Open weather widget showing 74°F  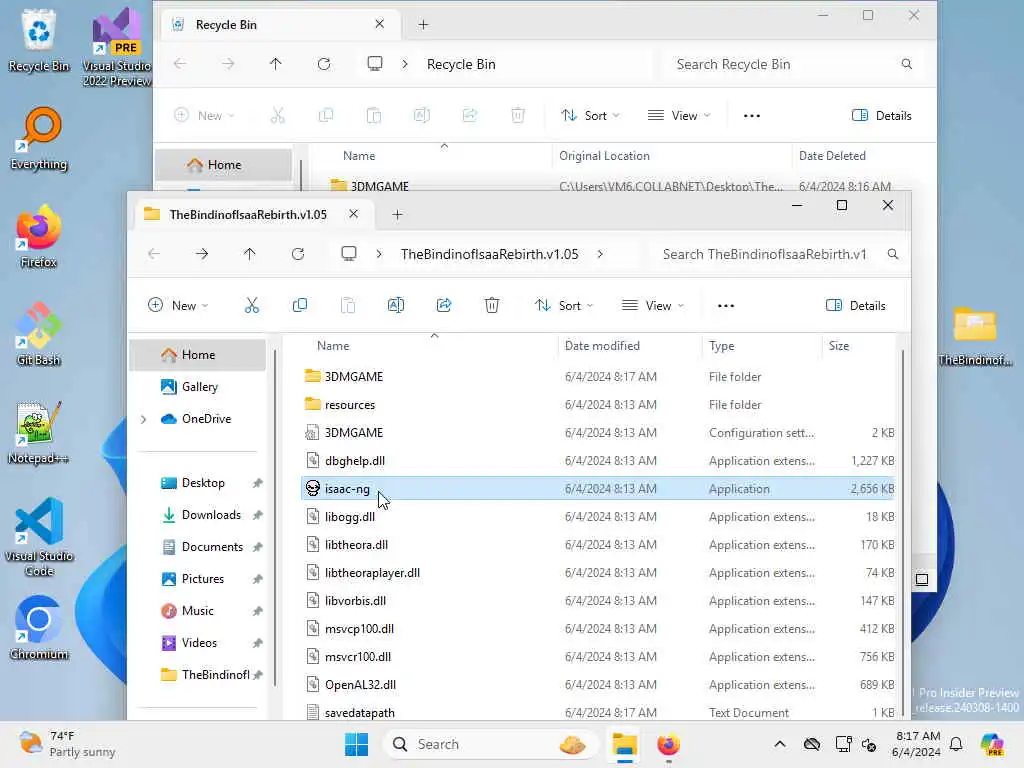[x=68, y=744]
